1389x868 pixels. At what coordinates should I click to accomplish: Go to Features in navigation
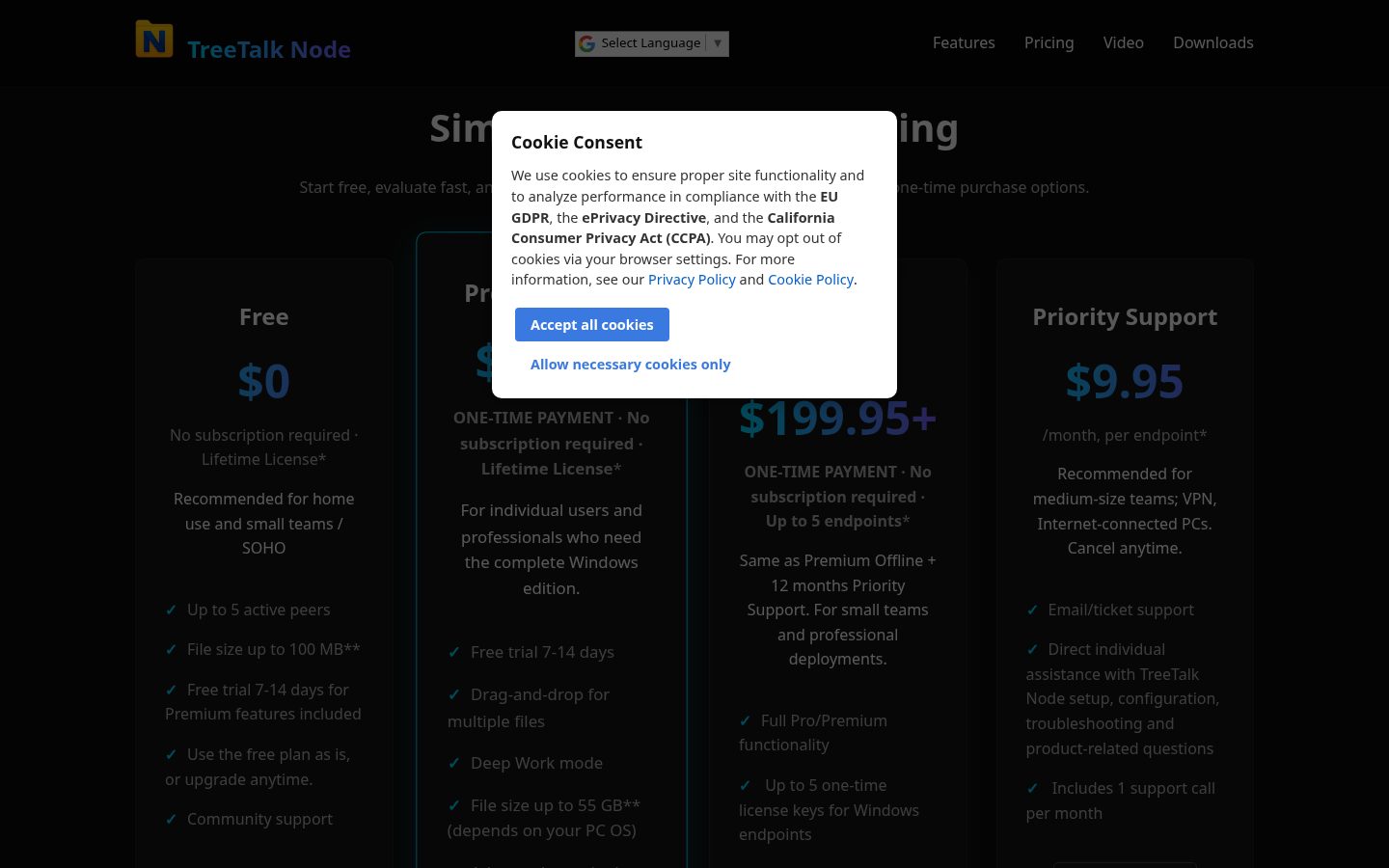(964, 42)
